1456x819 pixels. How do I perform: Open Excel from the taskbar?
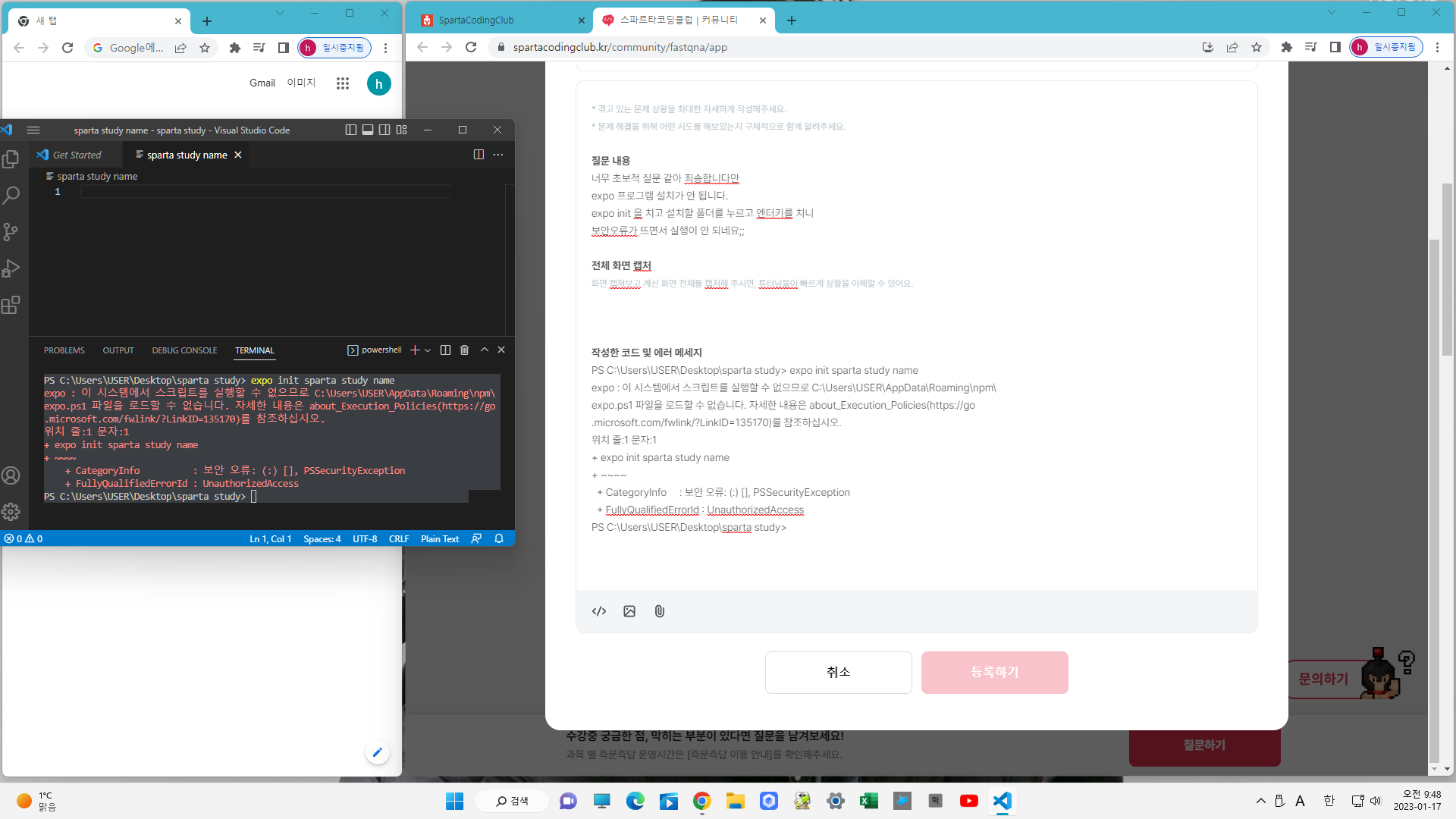coord(869,801)
